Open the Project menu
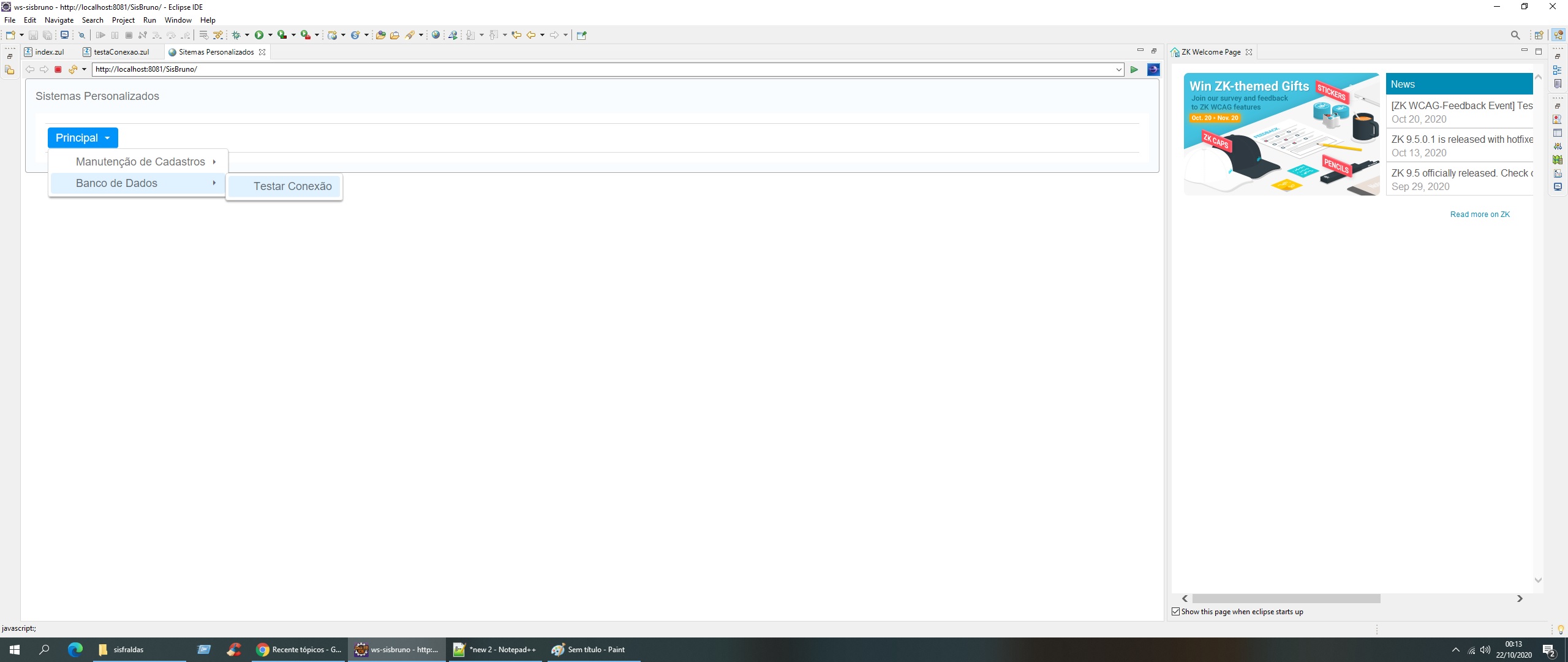The width and height of the screenshot is (1568, 662). (x=123, y=20)
